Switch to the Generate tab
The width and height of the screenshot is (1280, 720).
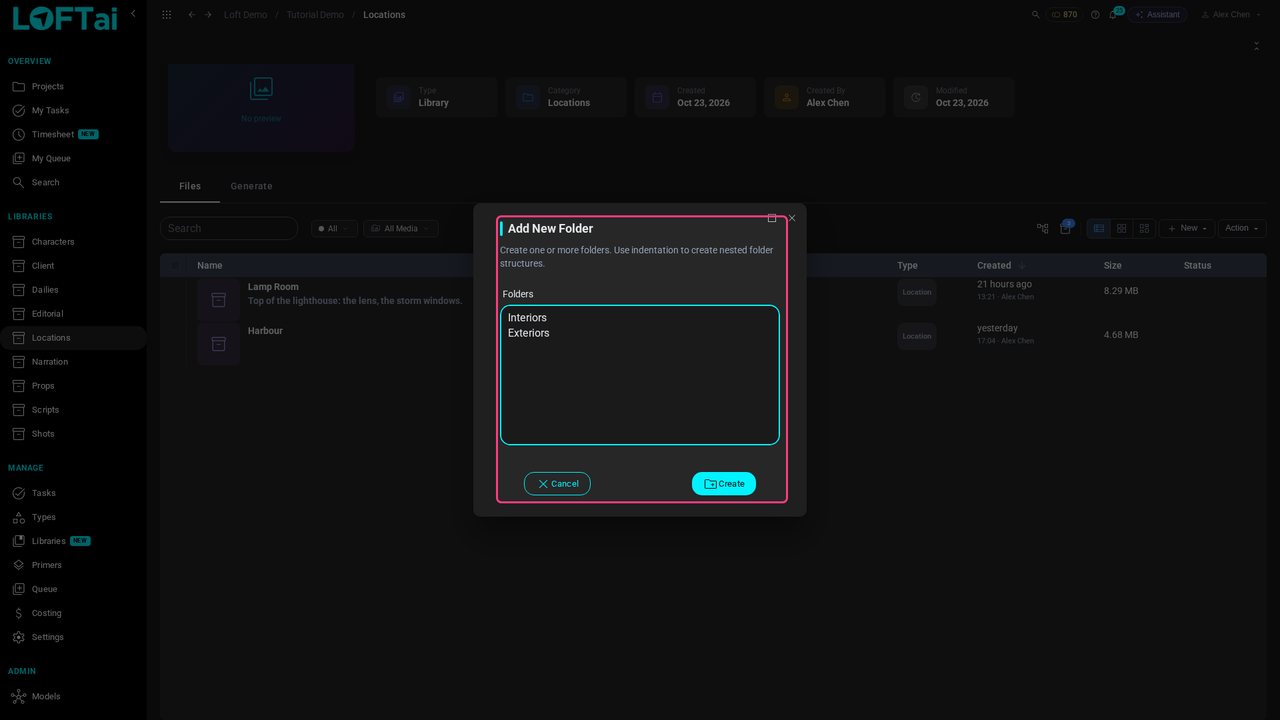pos(251,186)
